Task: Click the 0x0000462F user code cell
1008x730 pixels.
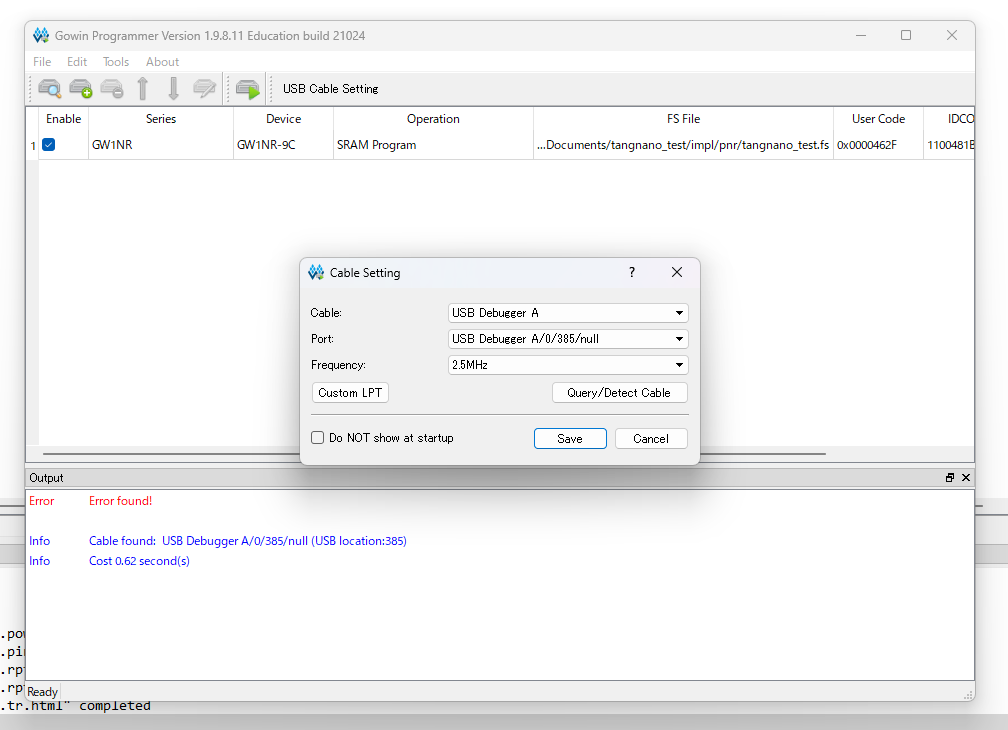Action: (878, 145)
